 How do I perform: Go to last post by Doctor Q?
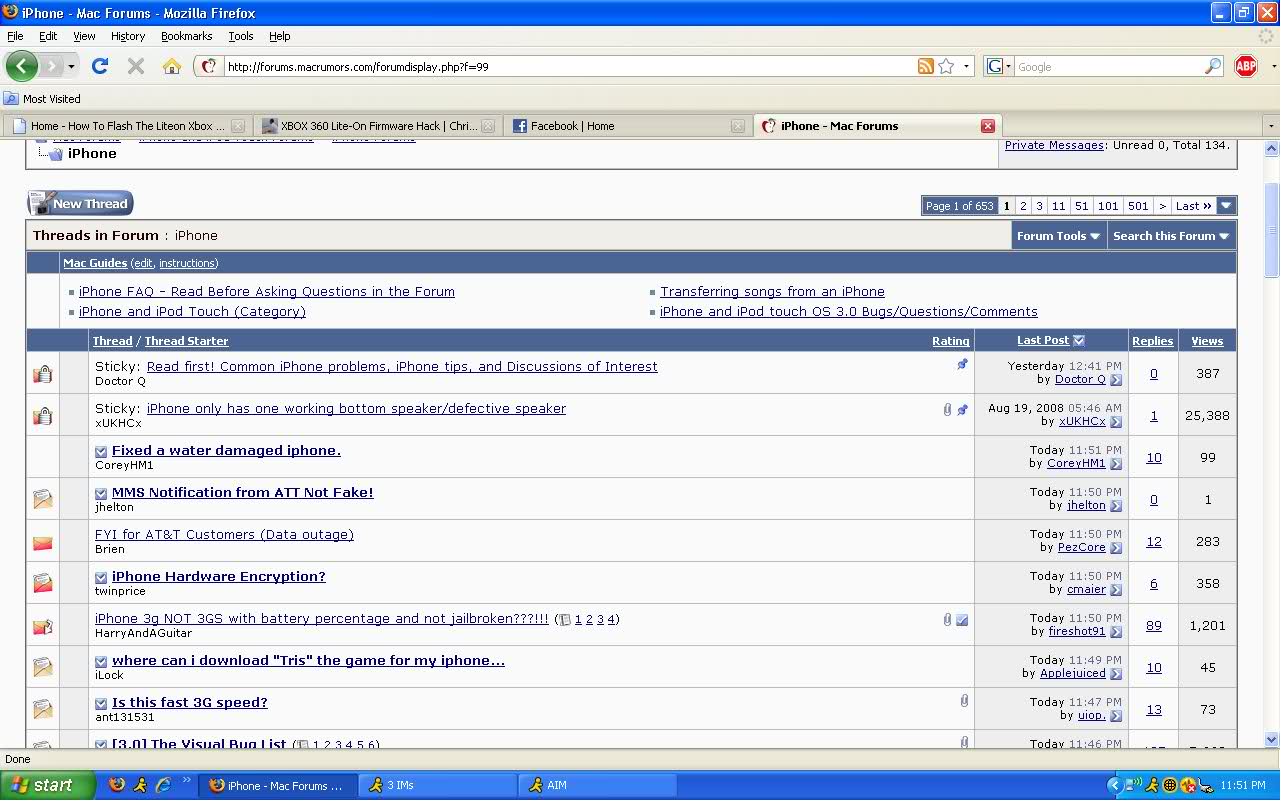click(x=1116, y=380)
